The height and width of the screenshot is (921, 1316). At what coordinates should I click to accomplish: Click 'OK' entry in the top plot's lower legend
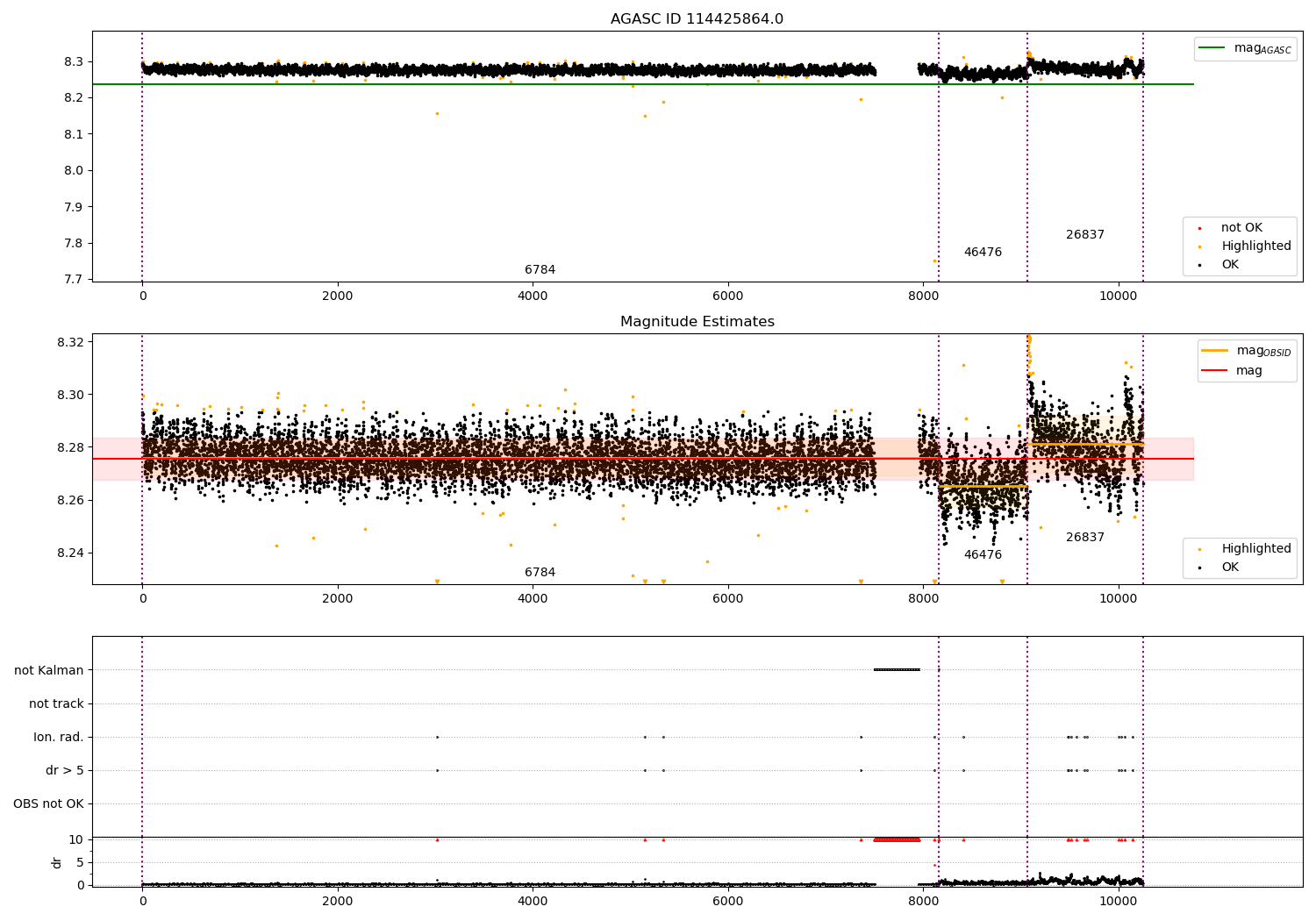[1219, 265]
